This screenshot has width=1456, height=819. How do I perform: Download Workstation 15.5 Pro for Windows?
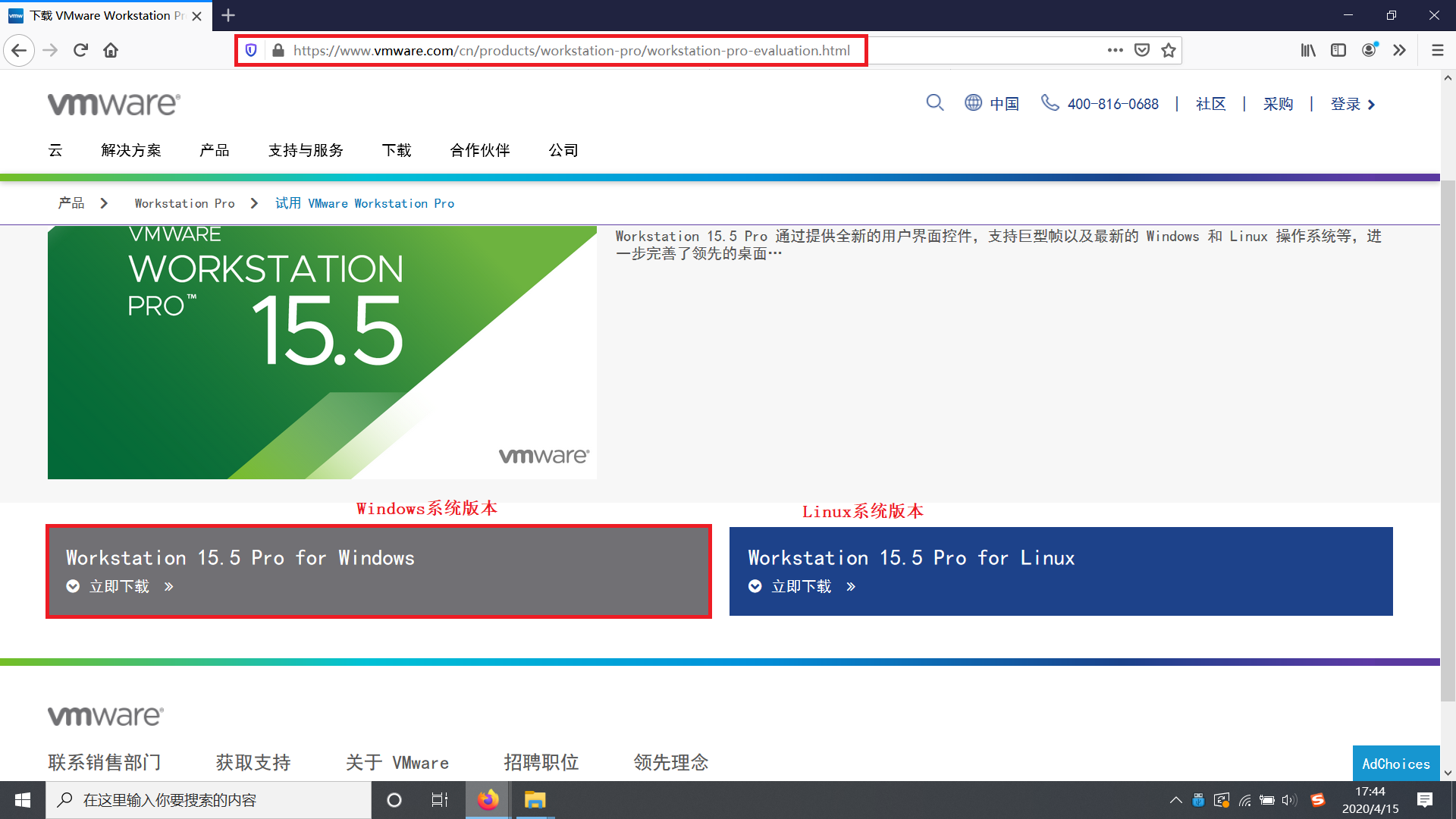(378, 571)
